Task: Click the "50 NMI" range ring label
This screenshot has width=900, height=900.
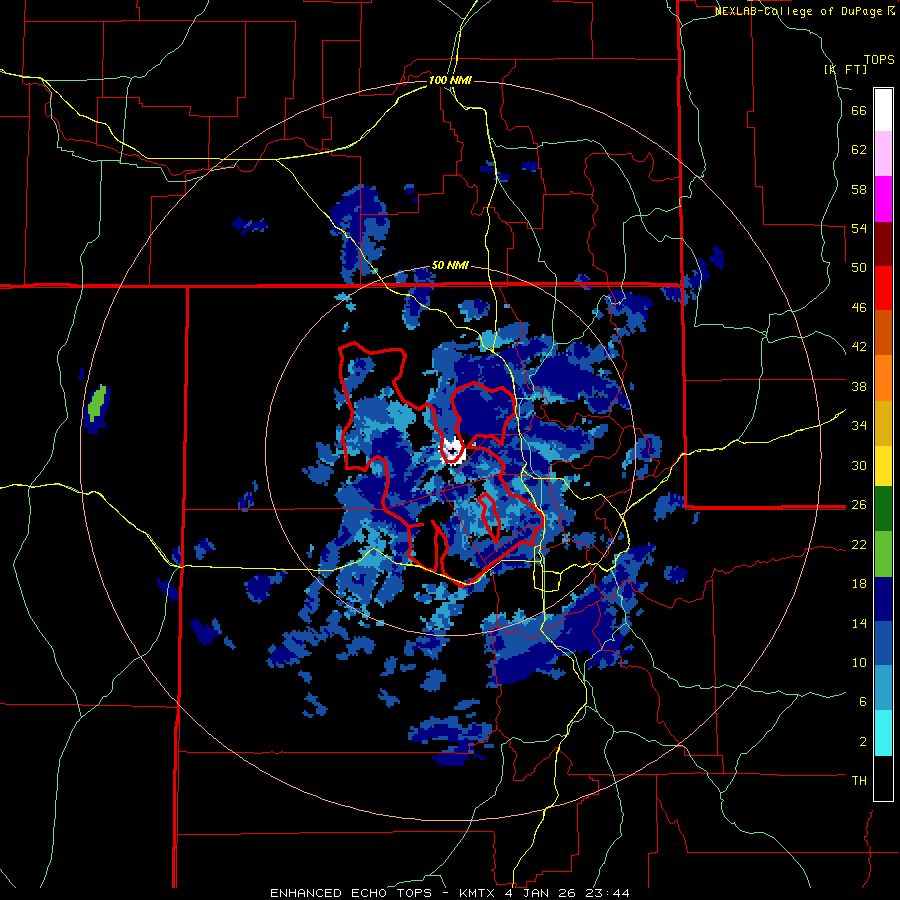Action: pyautogui.click(x=450, y=265)
